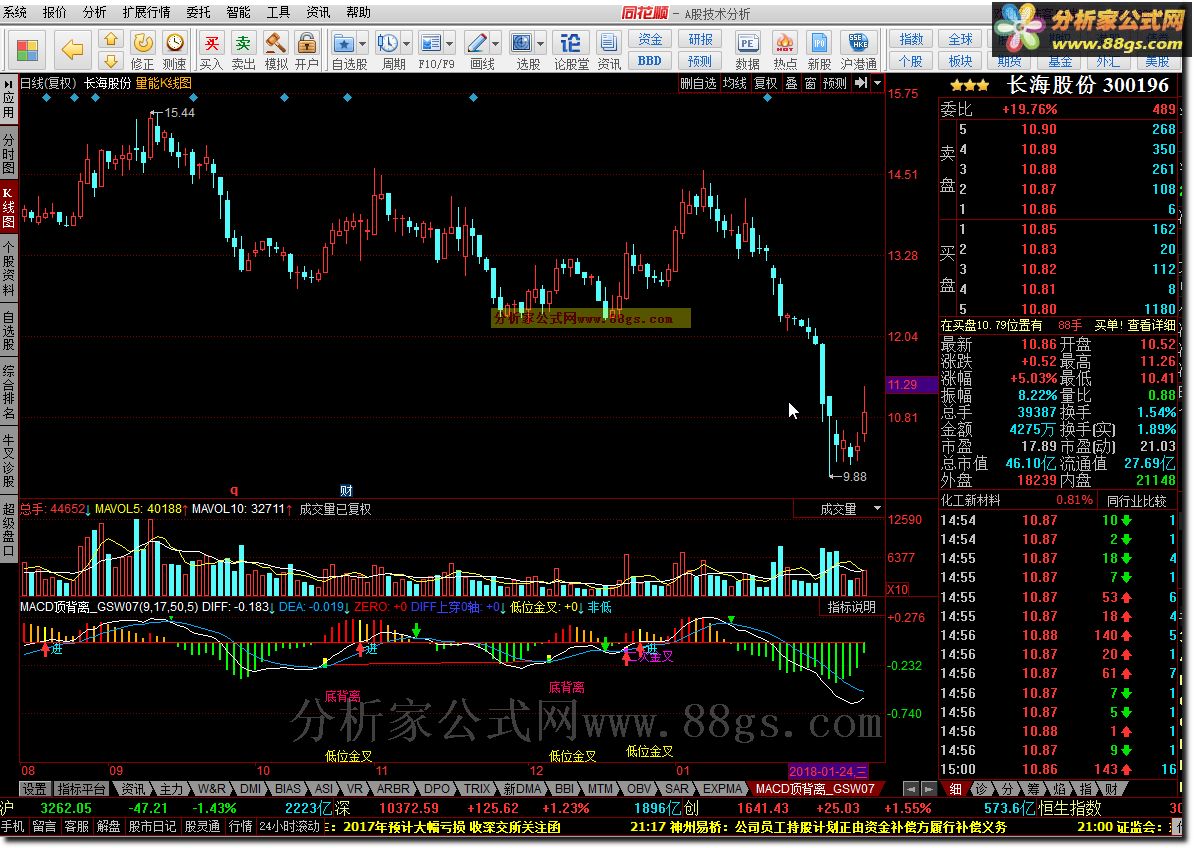The image size is (1194, 848).
Task: Click the 24小时滚动 status bar item
Action: point(289,826)
